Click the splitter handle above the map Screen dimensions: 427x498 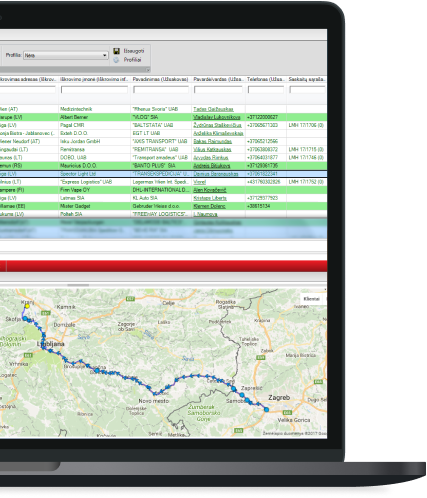pos(78,285)
